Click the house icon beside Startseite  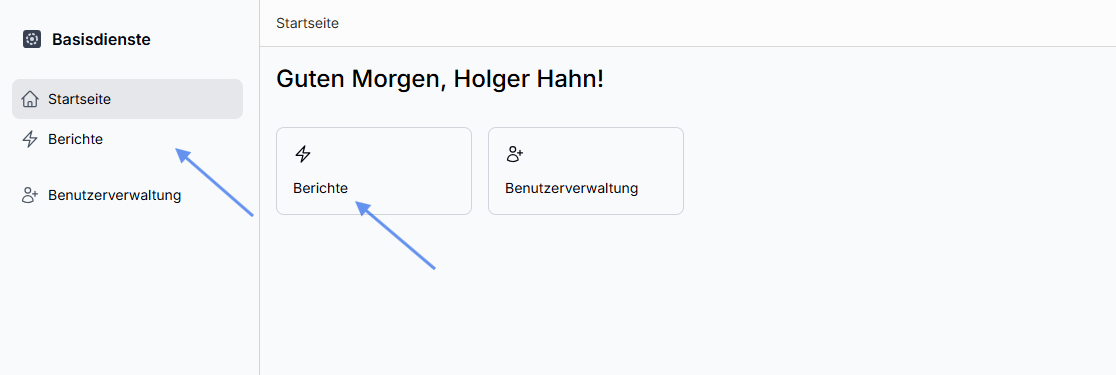pos(30,99)
